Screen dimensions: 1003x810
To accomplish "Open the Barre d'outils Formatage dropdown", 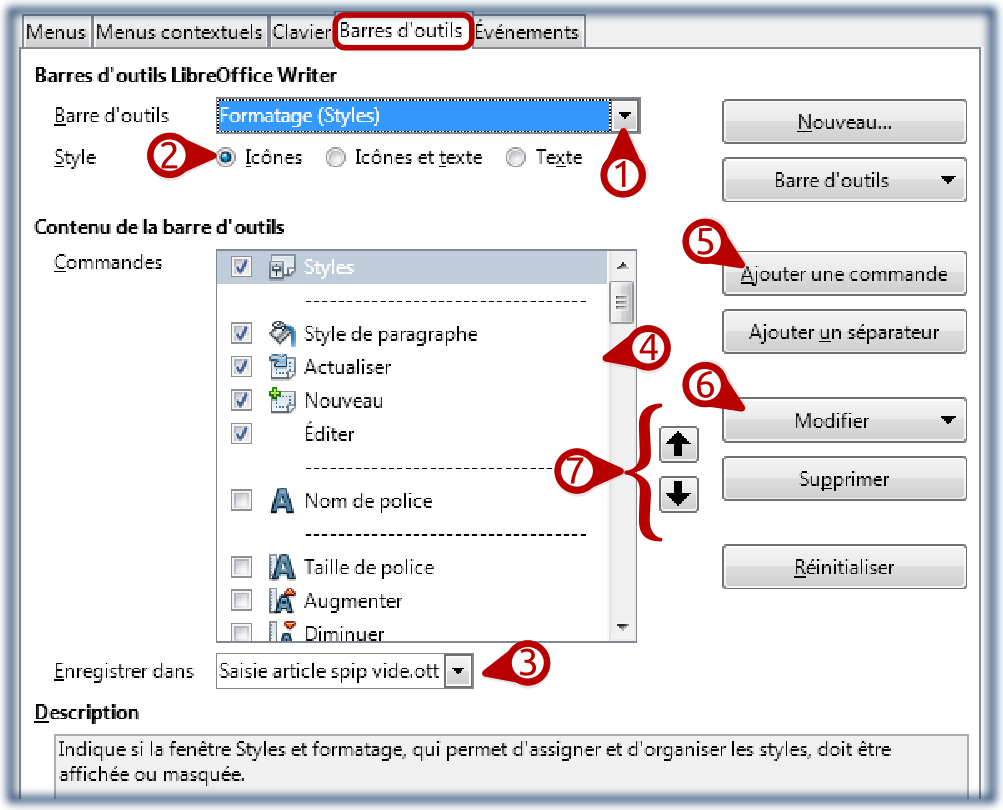I will [625, 116].
